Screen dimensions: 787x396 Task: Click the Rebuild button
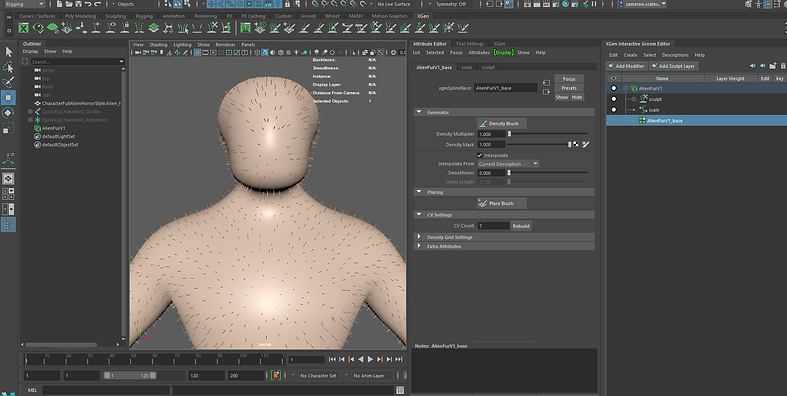pyautogui.click(x=521, y=226)
